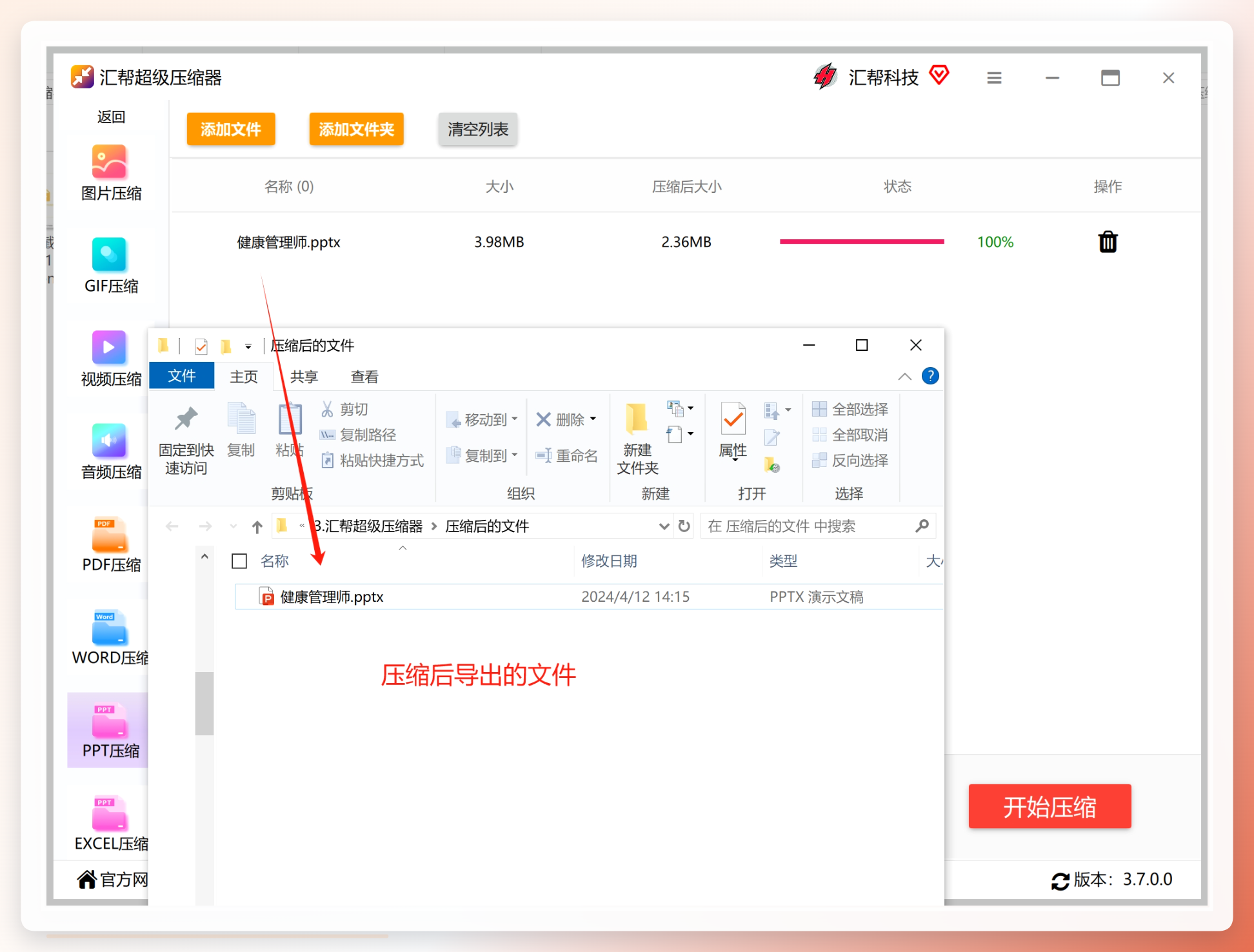Open 图片压缩 in the sidebar
1254x952 pixels.
[x=110, y=173]
